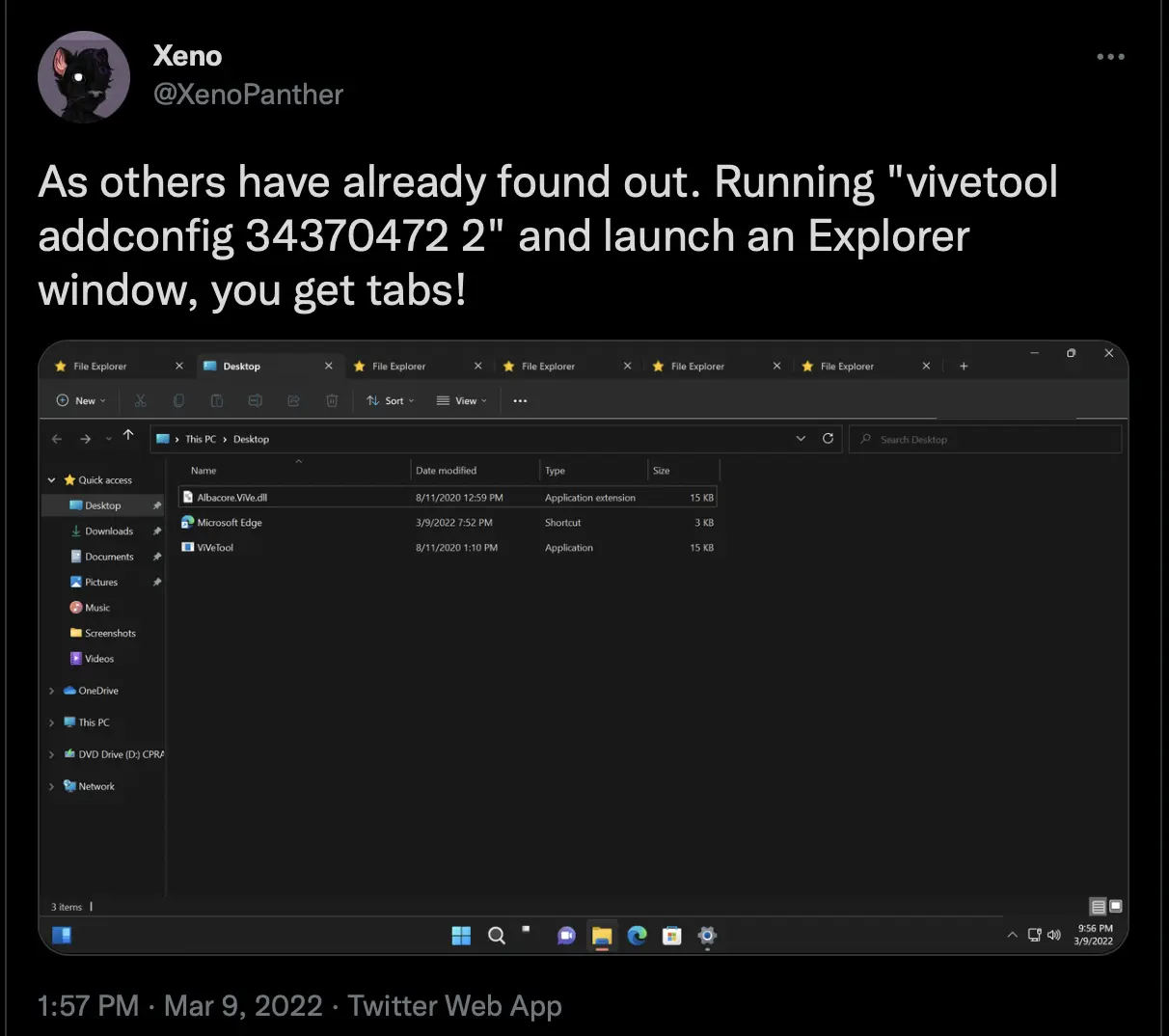Expand the Network tree node

point(52,786)
